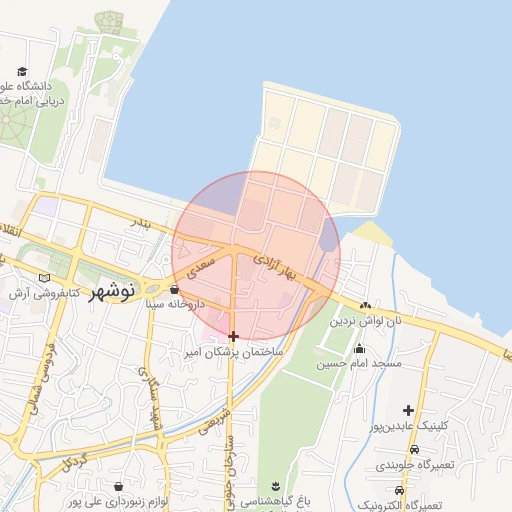Click the شریعتی street label
512x512 pixels.
point(215,422)
